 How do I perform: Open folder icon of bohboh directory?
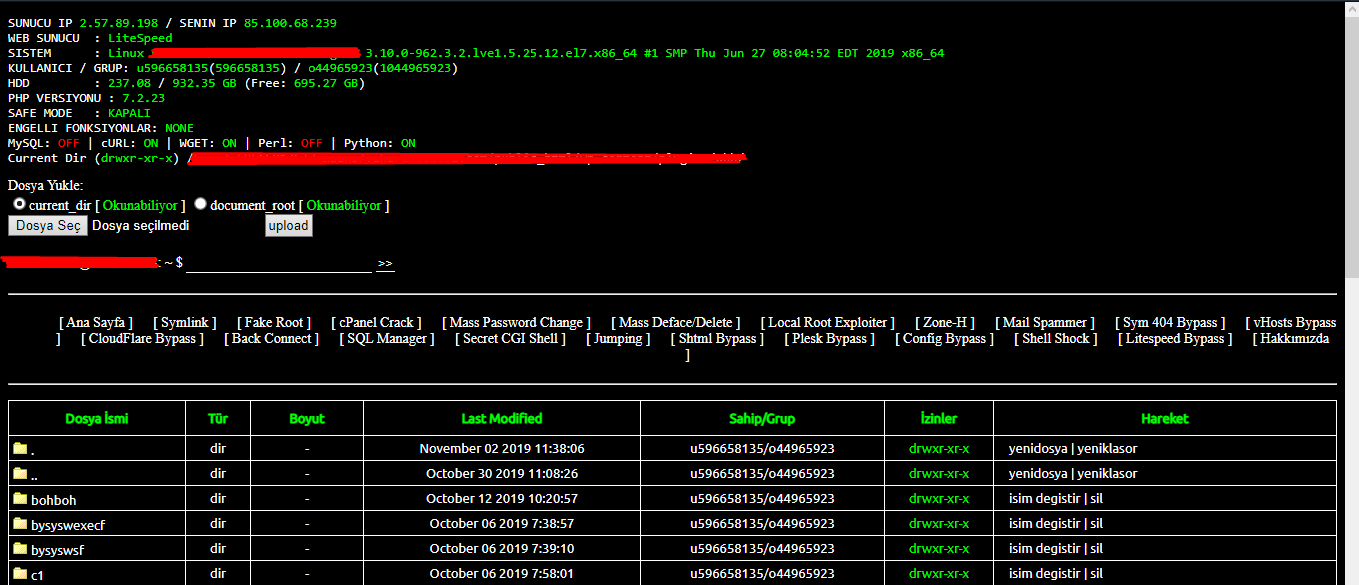coord(20,498)
